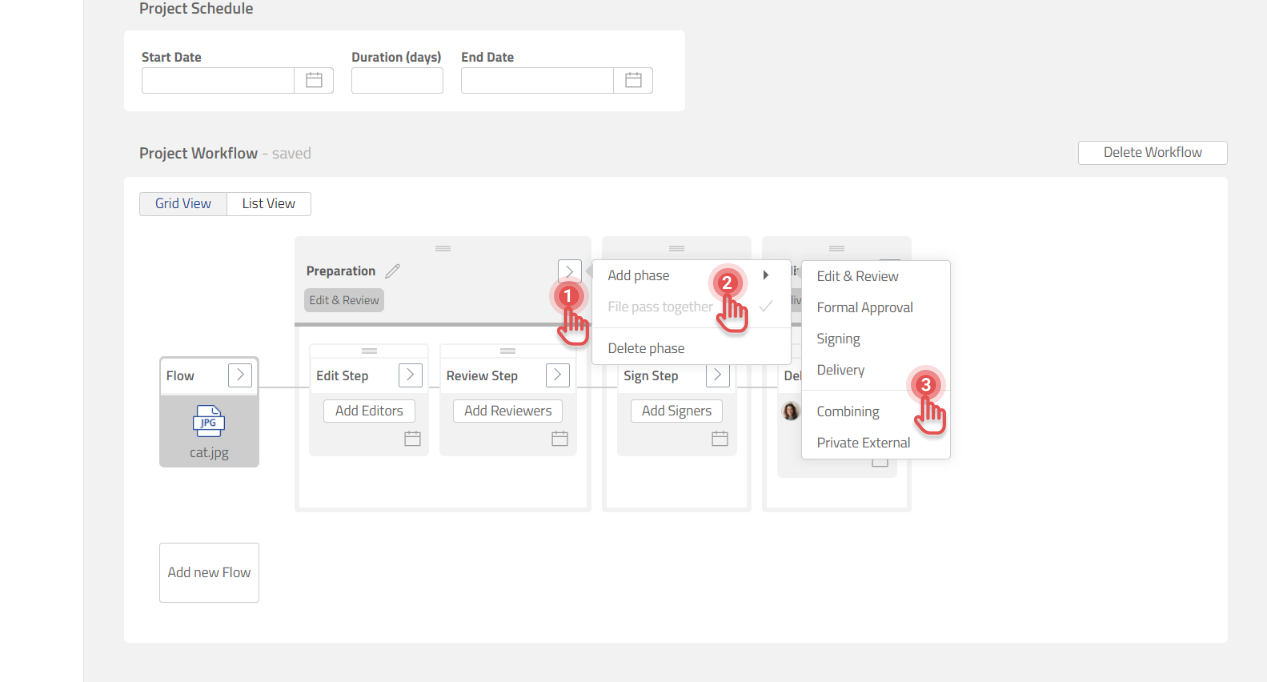Viewport: 1267px width, 682px height.
Task: Expand the Review Step options arrow
Action: pyautogui.click(x=558, y=375)
